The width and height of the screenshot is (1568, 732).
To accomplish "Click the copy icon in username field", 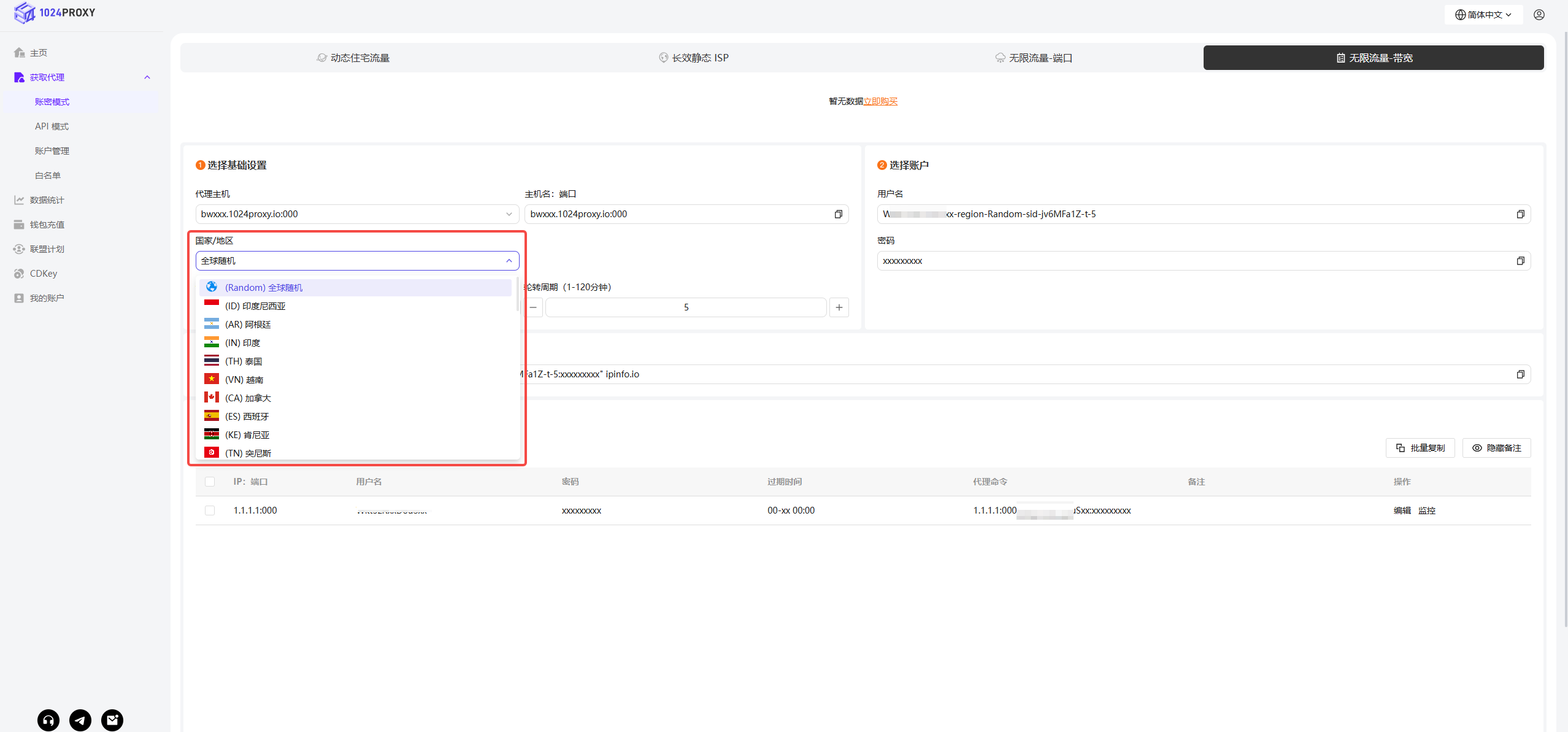I will [1520, 214].
